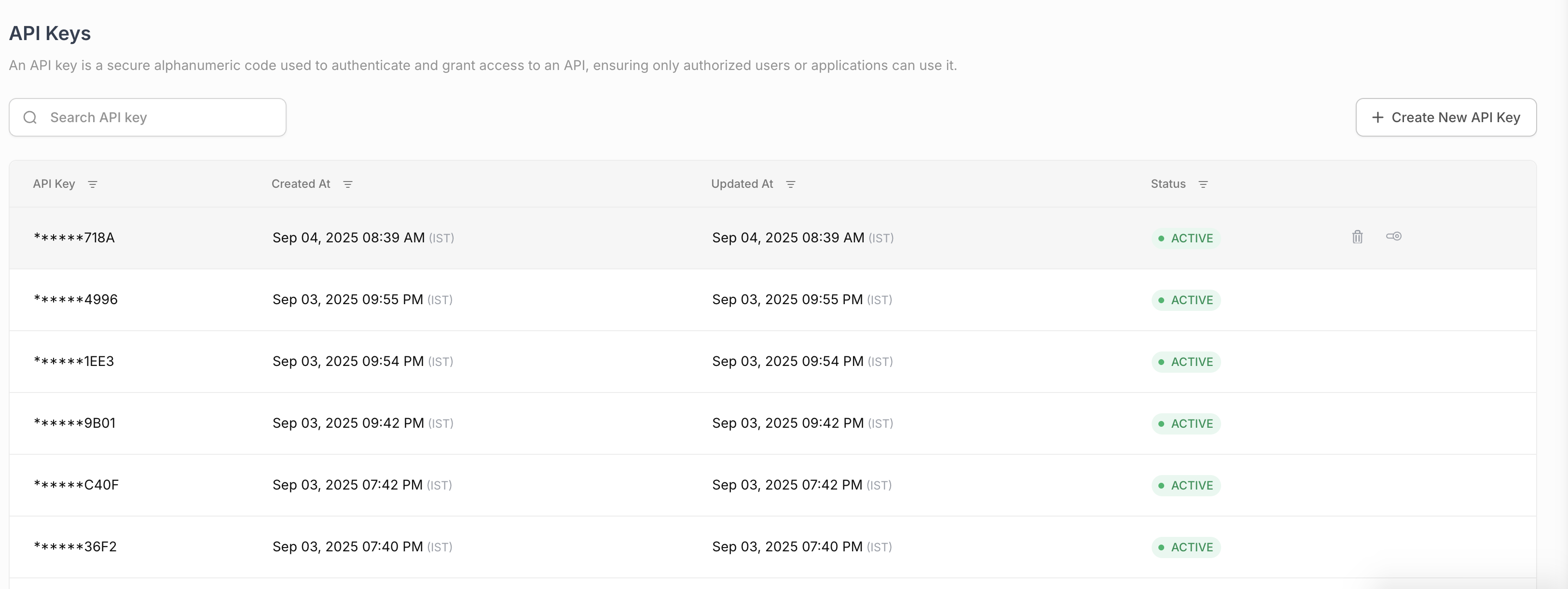
Task: Click the plus icon on Create New API Key
Action: pyautogui.click(x=1377, y=117)
